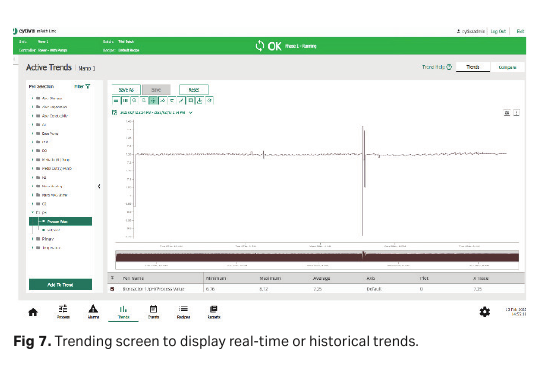Switch to the Trends tab at top right
This screenshot has height=385, width=535.
click(x=473, y=67)
